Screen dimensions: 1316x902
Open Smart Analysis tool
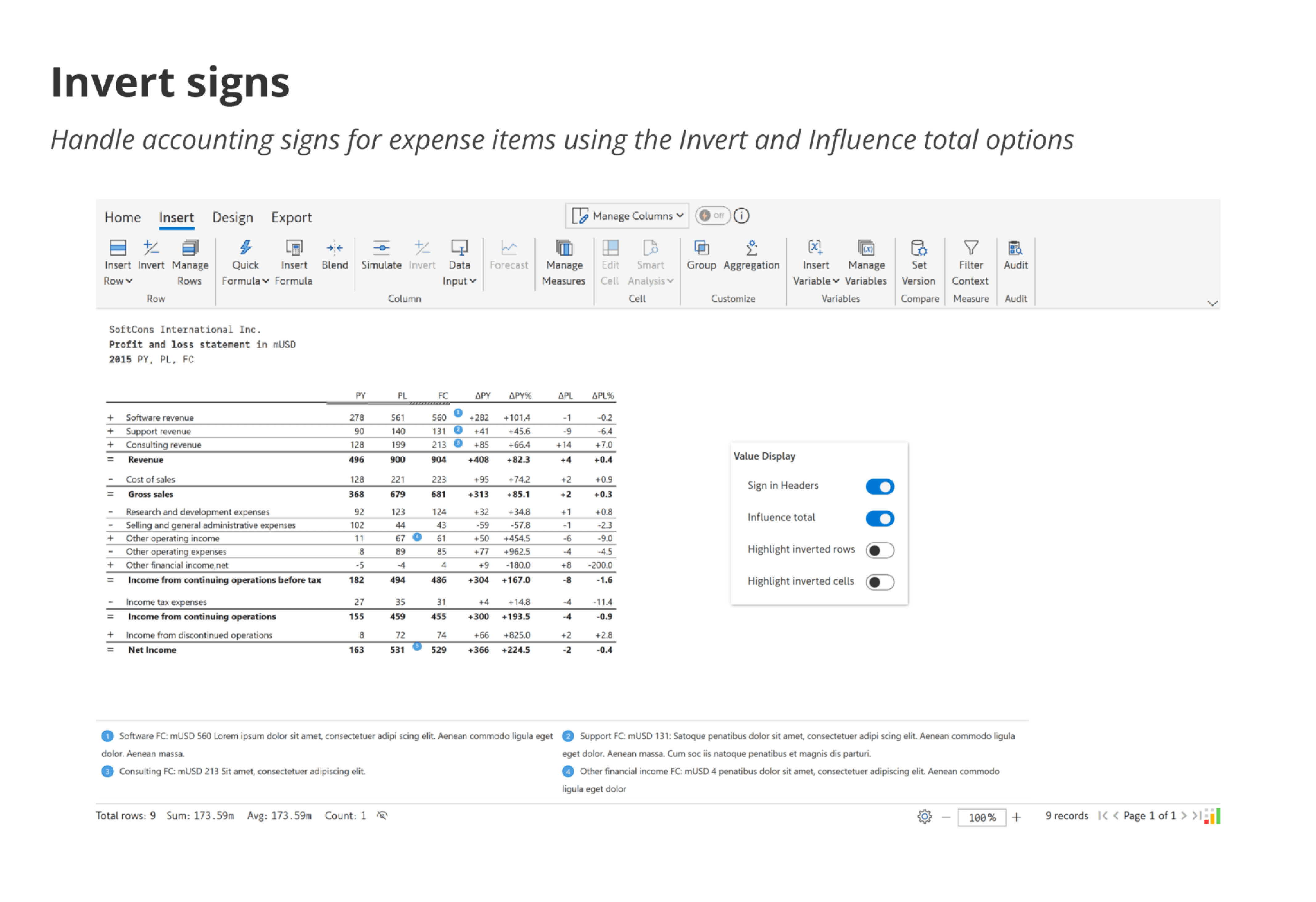[x=650, y=262]
